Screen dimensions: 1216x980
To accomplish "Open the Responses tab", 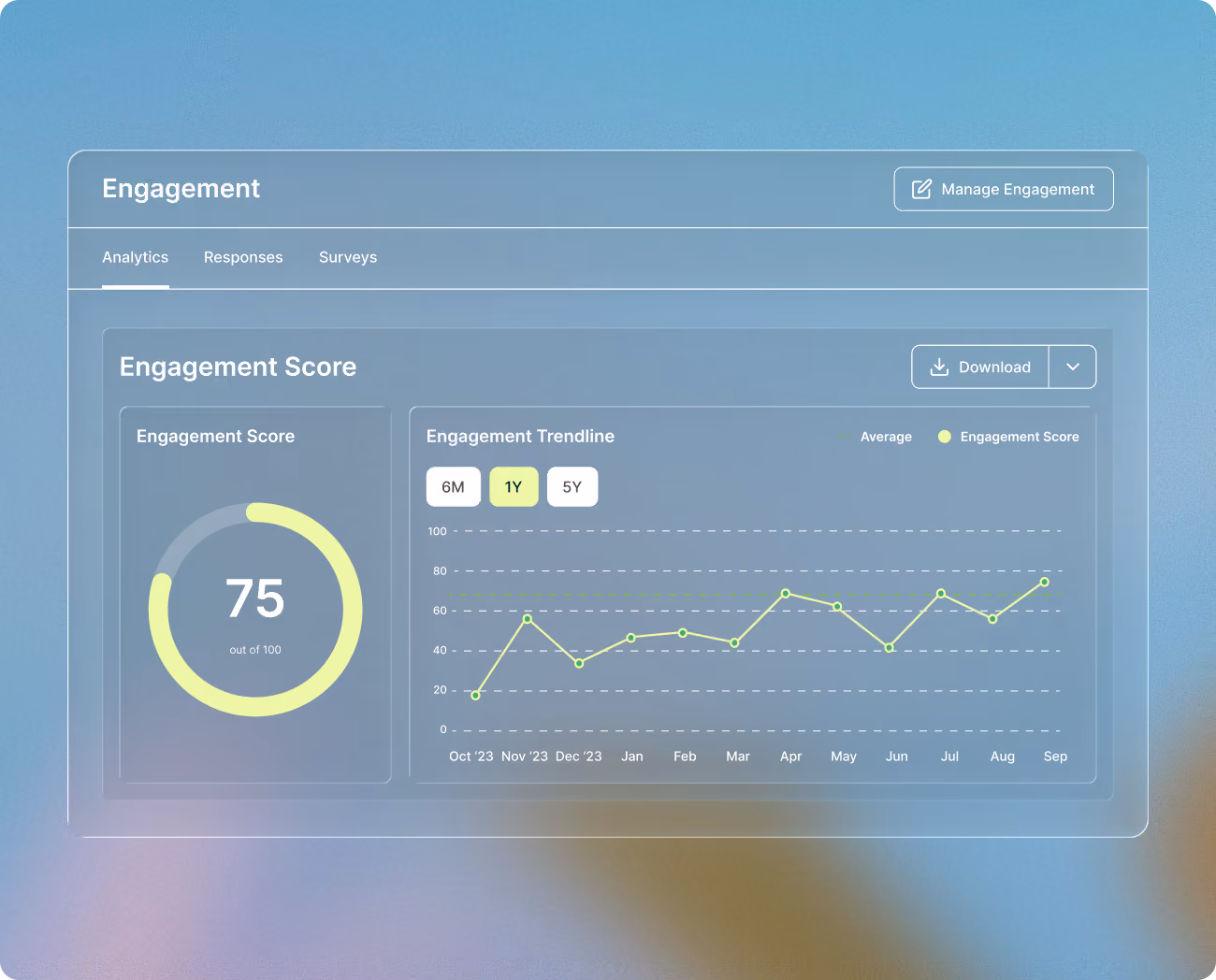I will click(243, 257).
